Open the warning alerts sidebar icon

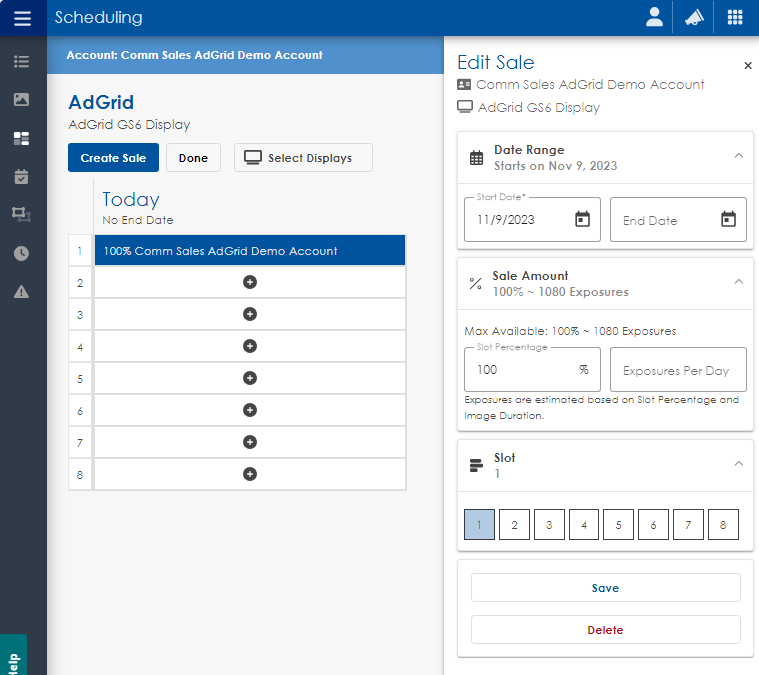[x=21, y=292]
